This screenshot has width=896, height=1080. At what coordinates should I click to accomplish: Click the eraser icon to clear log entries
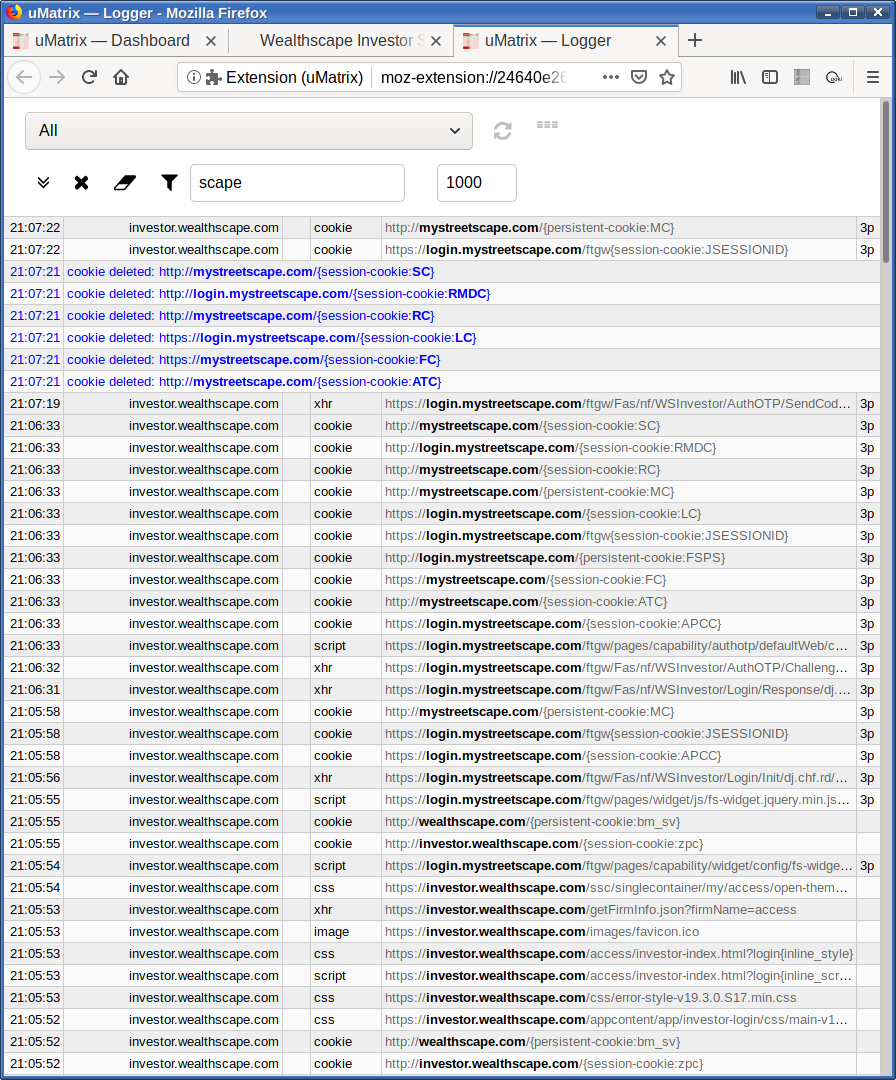tap(124, 182)
